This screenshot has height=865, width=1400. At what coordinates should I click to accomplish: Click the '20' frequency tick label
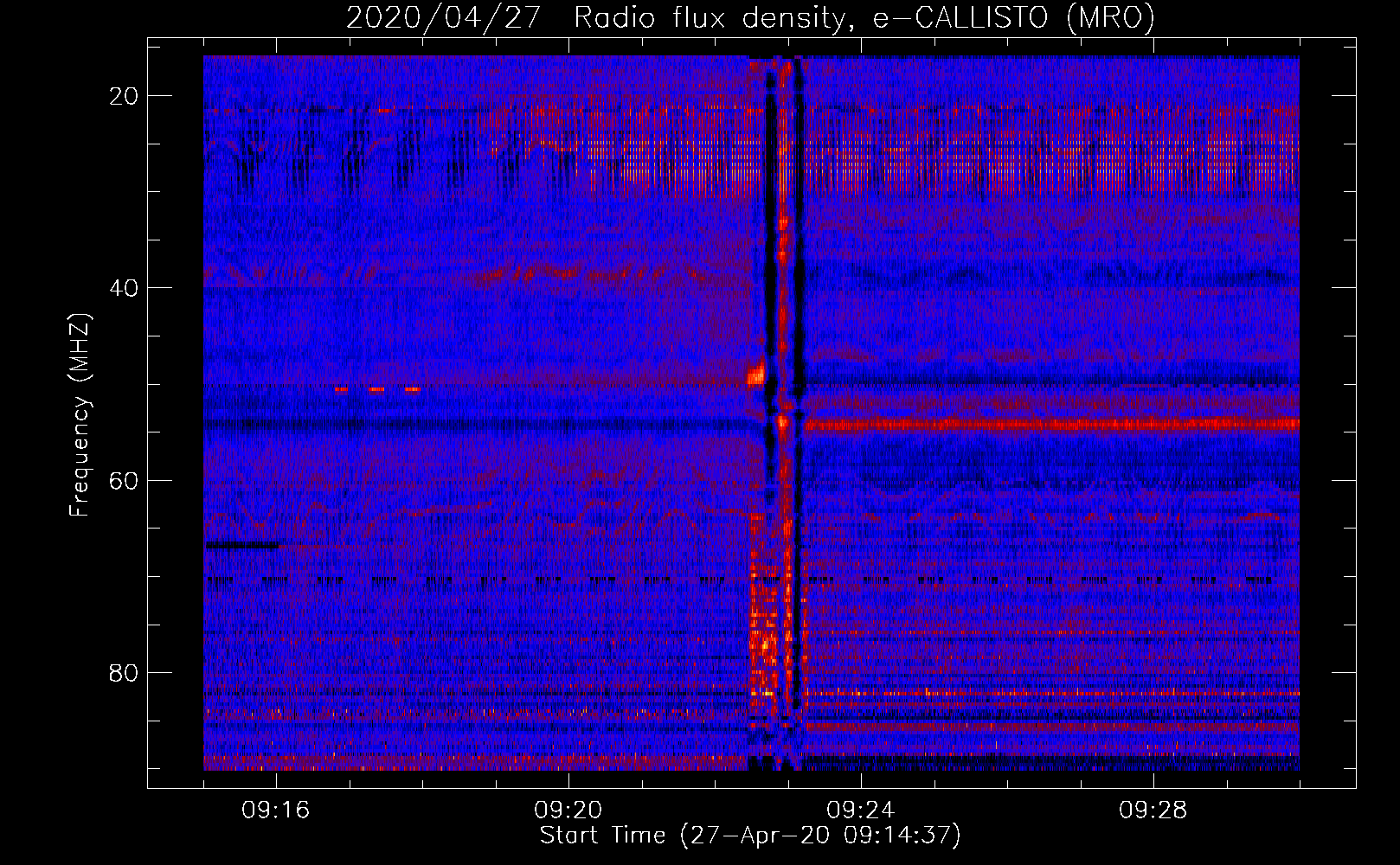coord(124,96)
